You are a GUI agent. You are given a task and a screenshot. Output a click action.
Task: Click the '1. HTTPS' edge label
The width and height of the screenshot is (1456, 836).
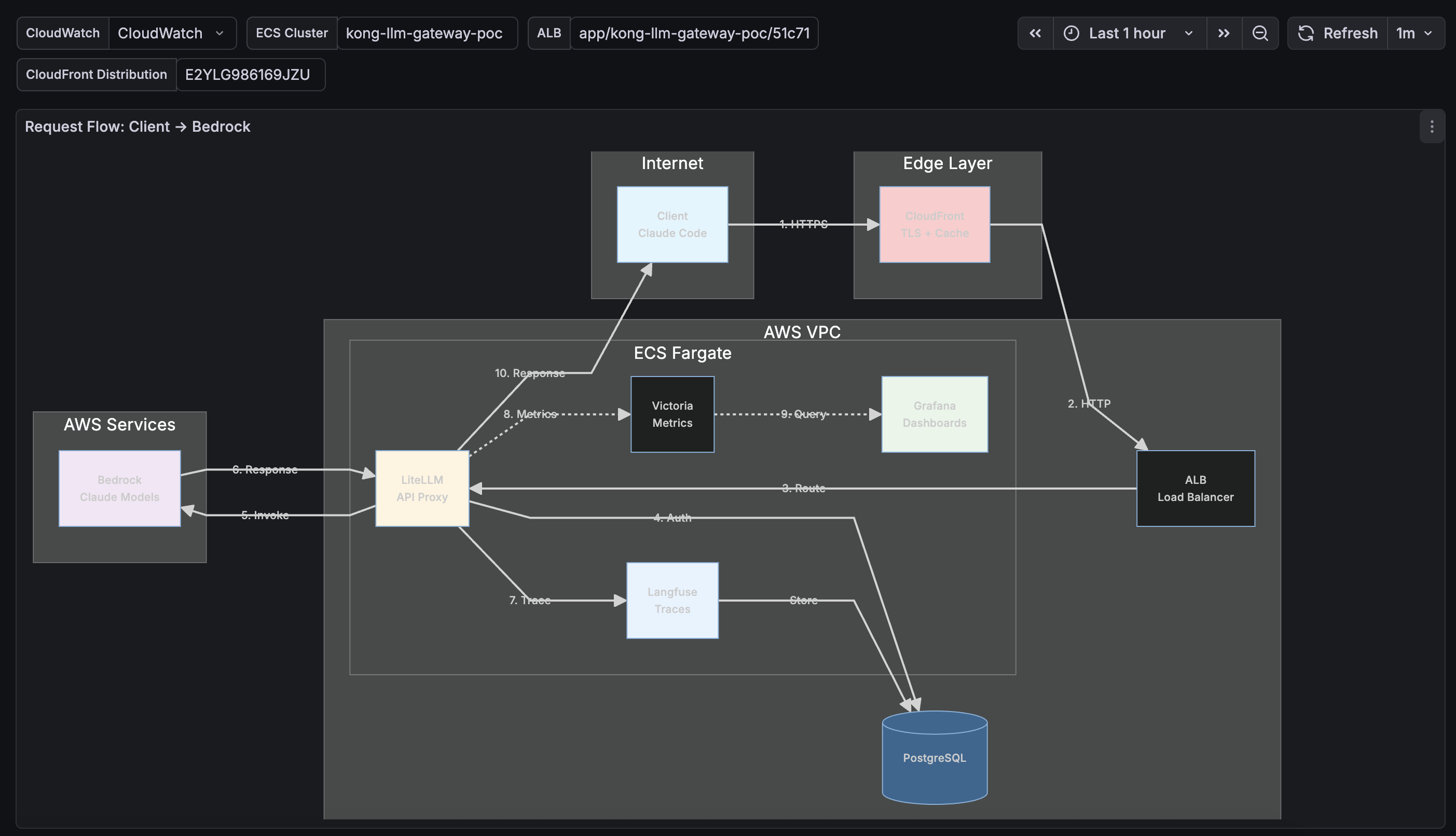coord(804,224)
